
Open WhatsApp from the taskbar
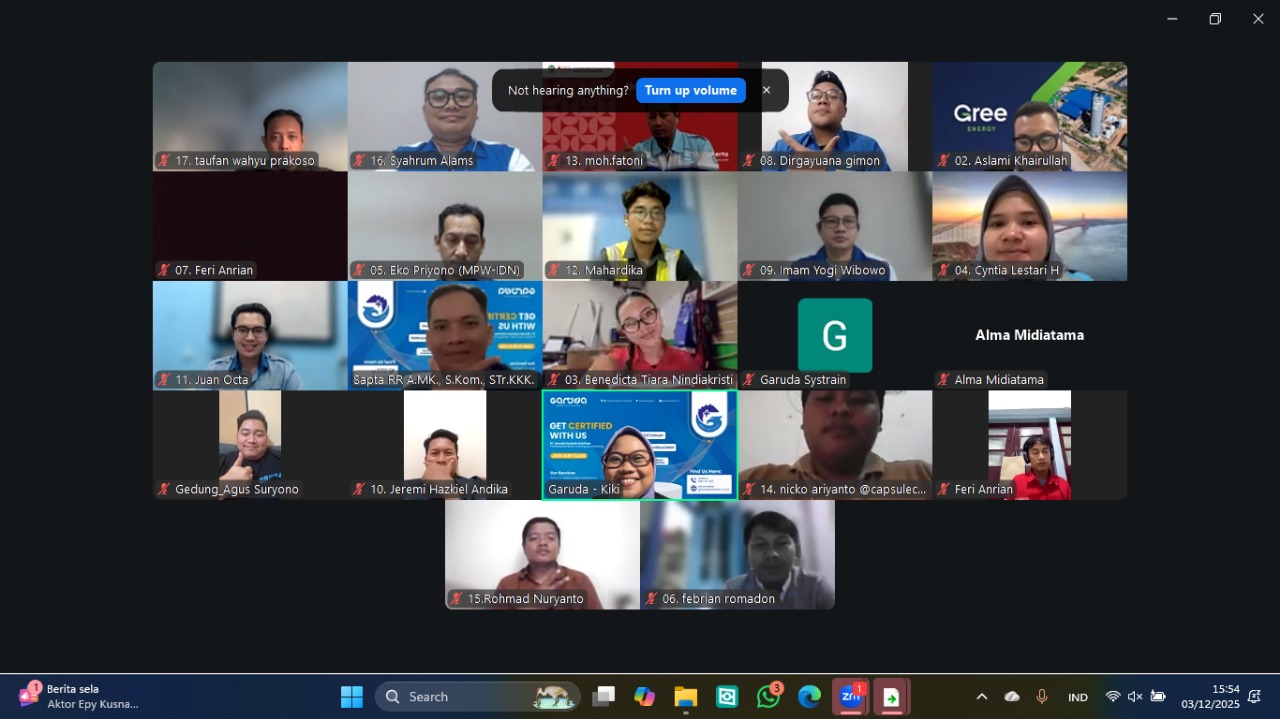(768, 697)
